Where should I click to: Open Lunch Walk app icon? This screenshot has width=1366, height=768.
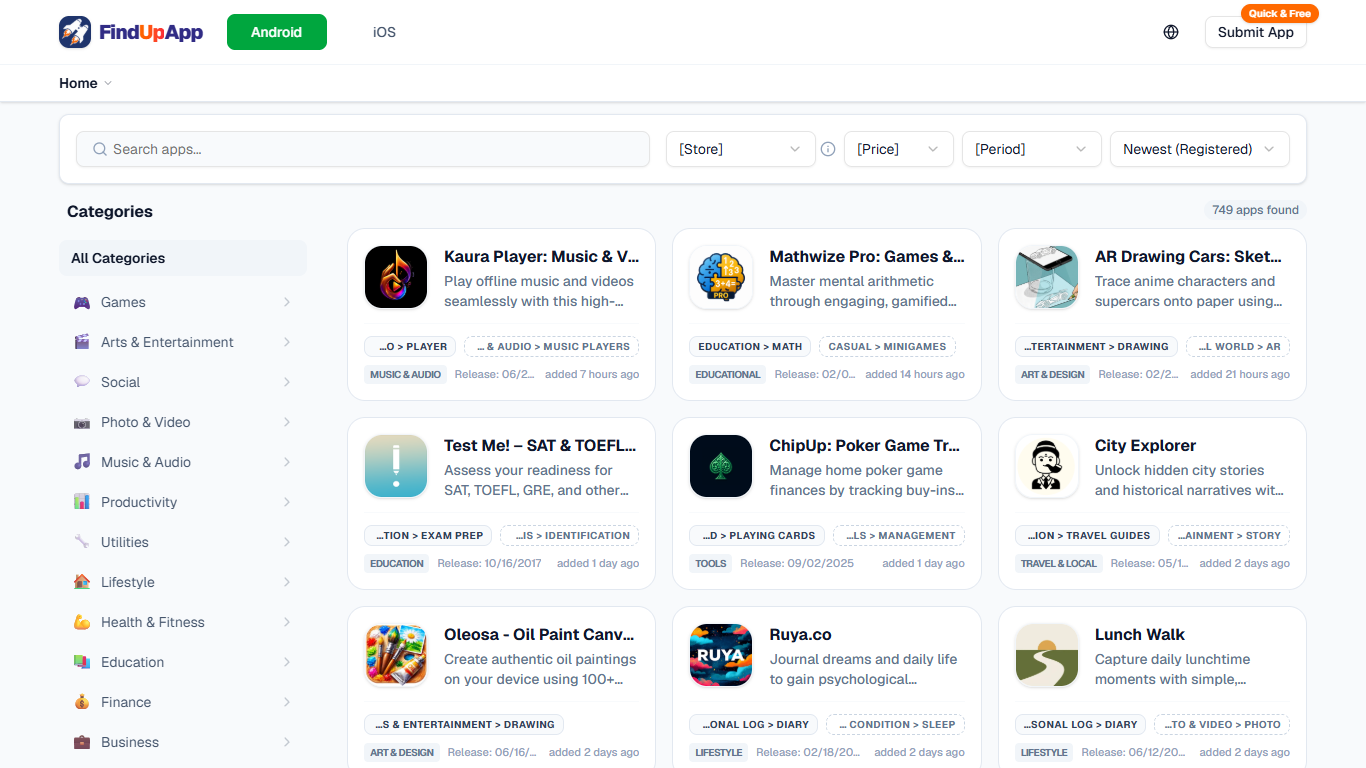(x=1047, y=655)
